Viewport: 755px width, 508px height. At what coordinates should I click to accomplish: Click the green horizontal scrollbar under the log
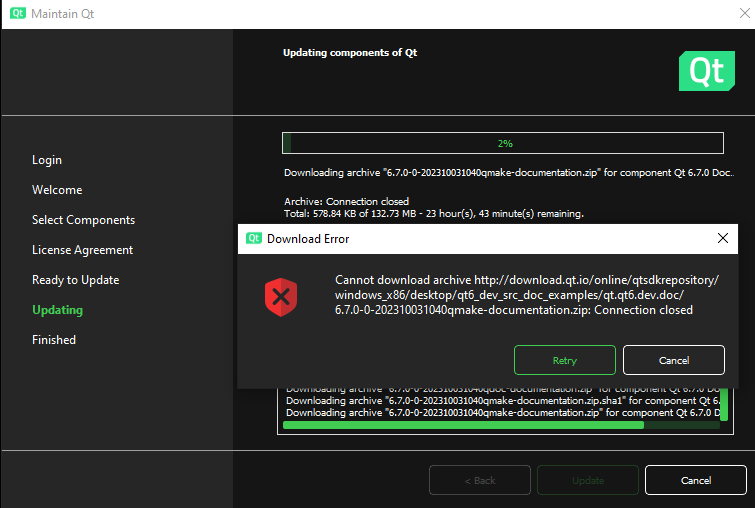tap(463, 425)
